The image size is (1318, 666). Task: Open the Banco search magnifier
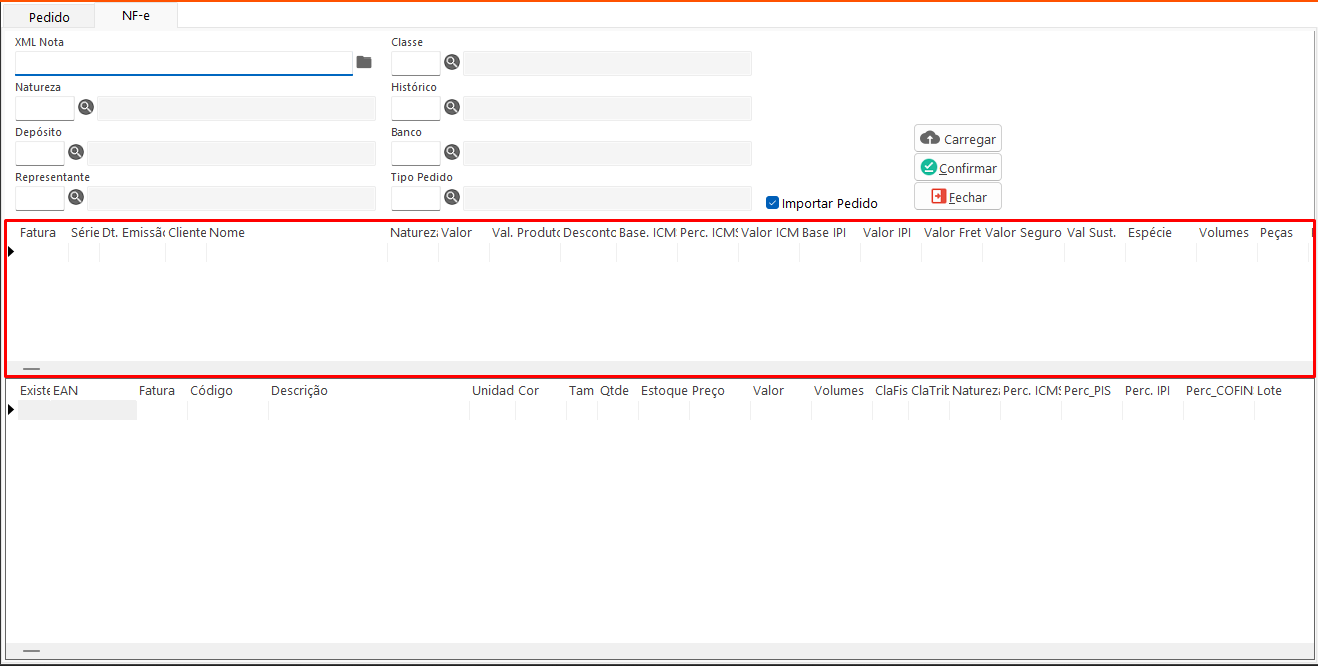(x=452, y=152)
